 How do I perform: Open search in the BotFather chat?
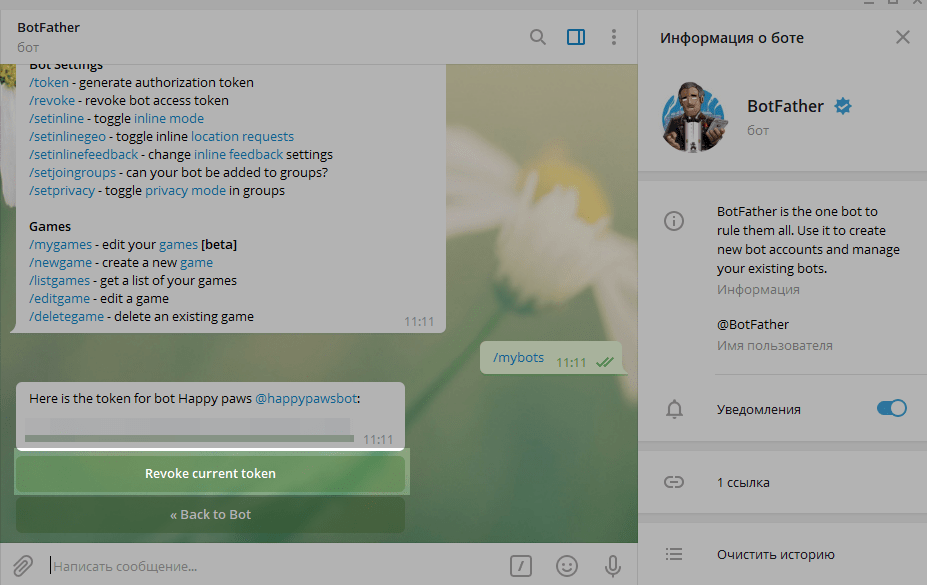(538, 38)
